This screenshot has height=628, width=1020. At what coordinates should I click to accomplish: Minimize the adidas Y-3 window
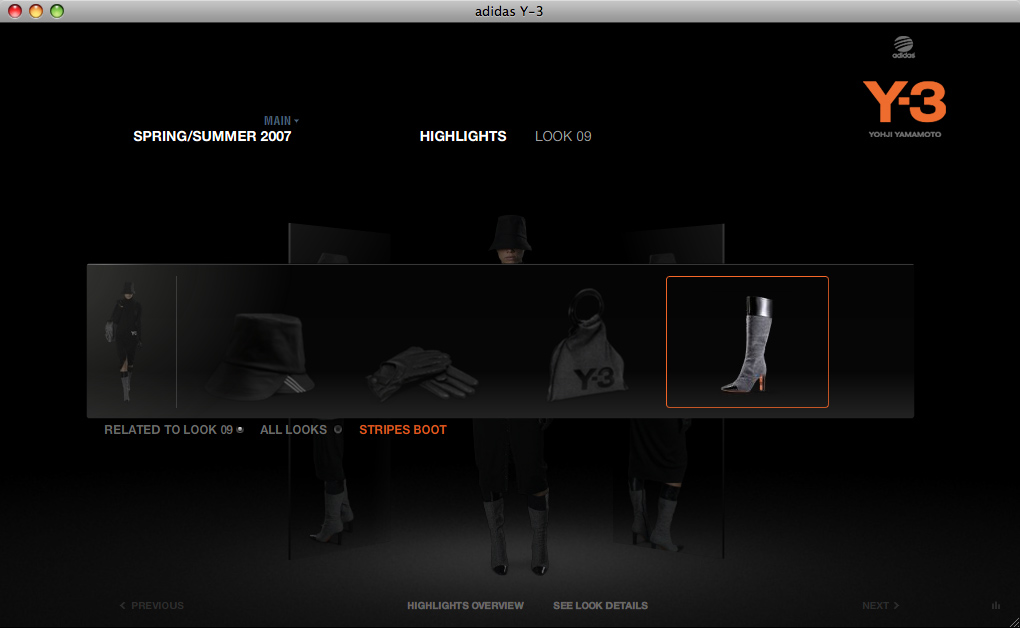36,11
